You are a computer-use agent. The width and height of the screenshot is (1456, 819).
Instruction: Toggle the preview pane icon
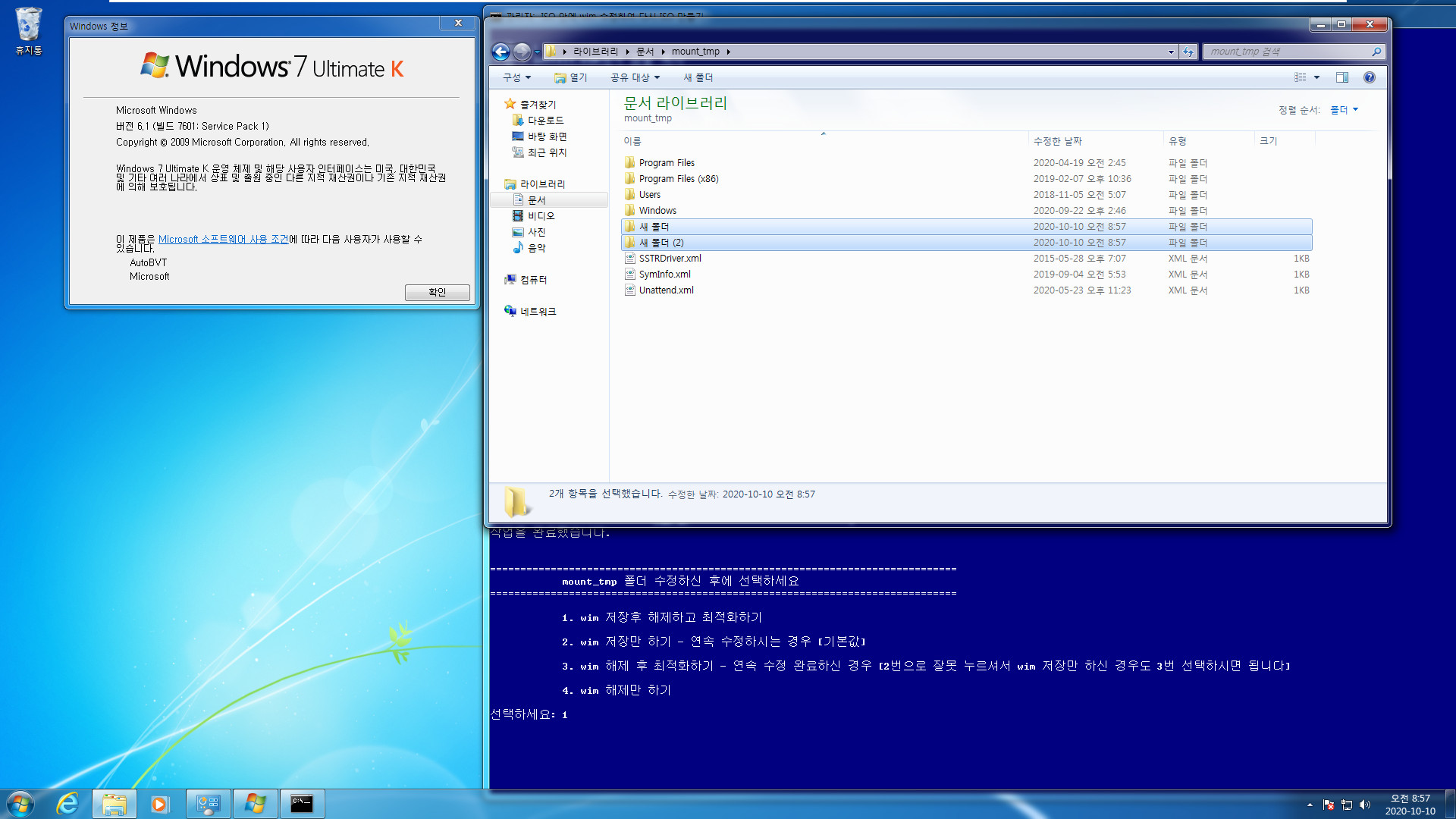pyautogui.click(x=1341, y=77)
